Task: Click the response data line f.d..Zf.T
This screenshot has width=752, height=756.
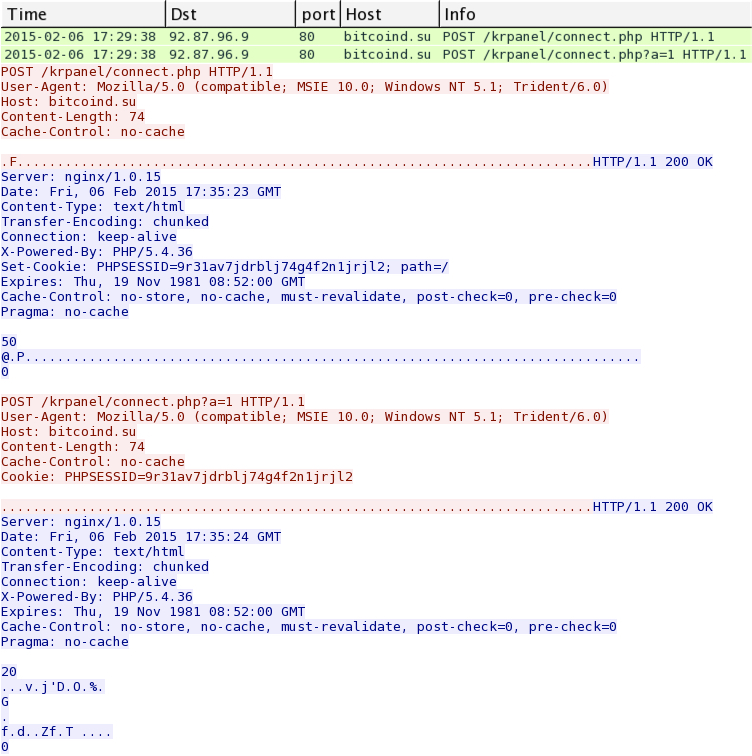Action: [56, 732]
